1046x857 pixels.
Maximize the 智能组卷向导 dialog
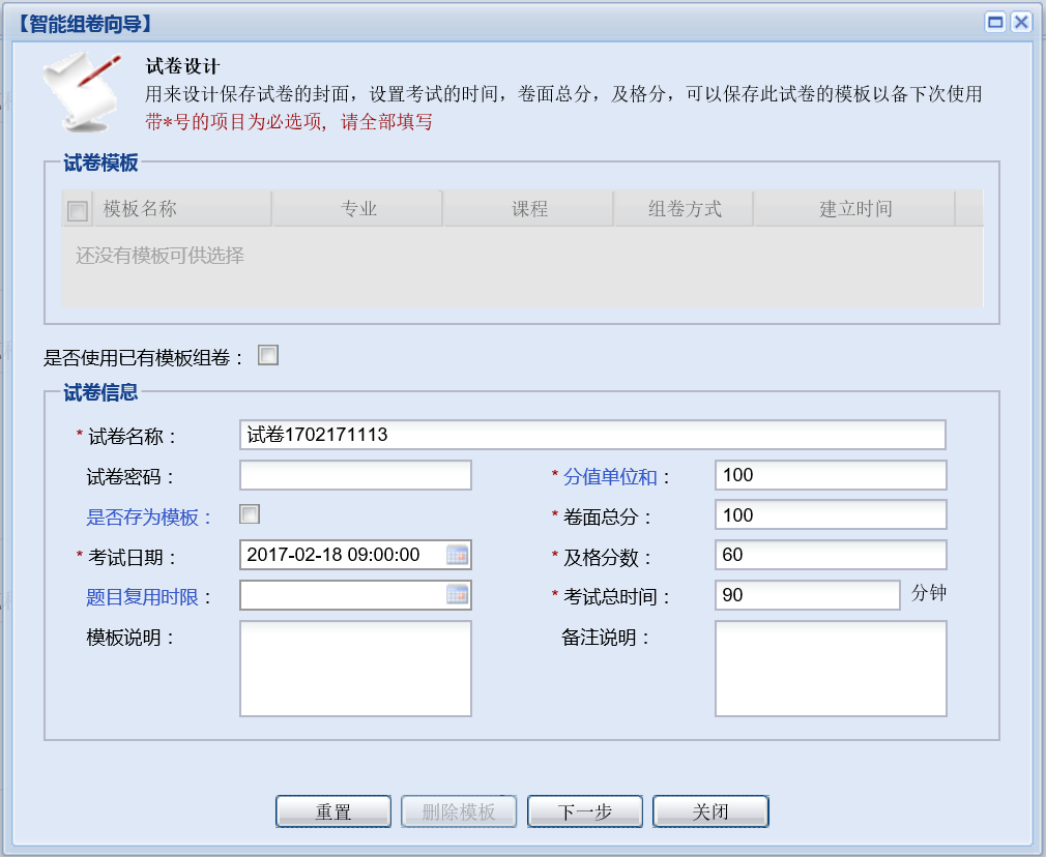(x=995, y=23)
